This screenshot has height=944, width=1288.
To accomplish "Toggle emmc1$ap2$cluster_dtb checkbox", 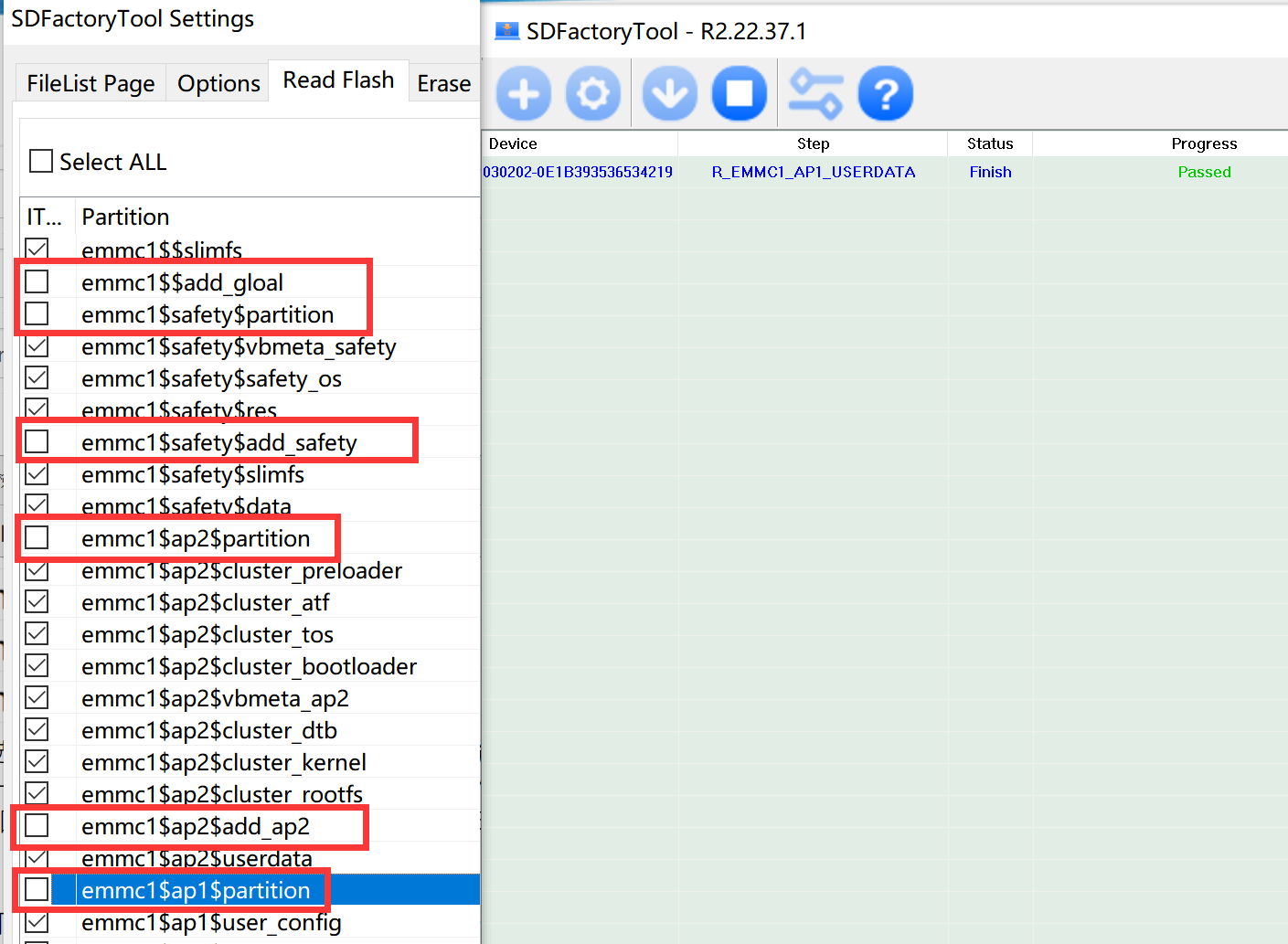I will click(37, 729).
